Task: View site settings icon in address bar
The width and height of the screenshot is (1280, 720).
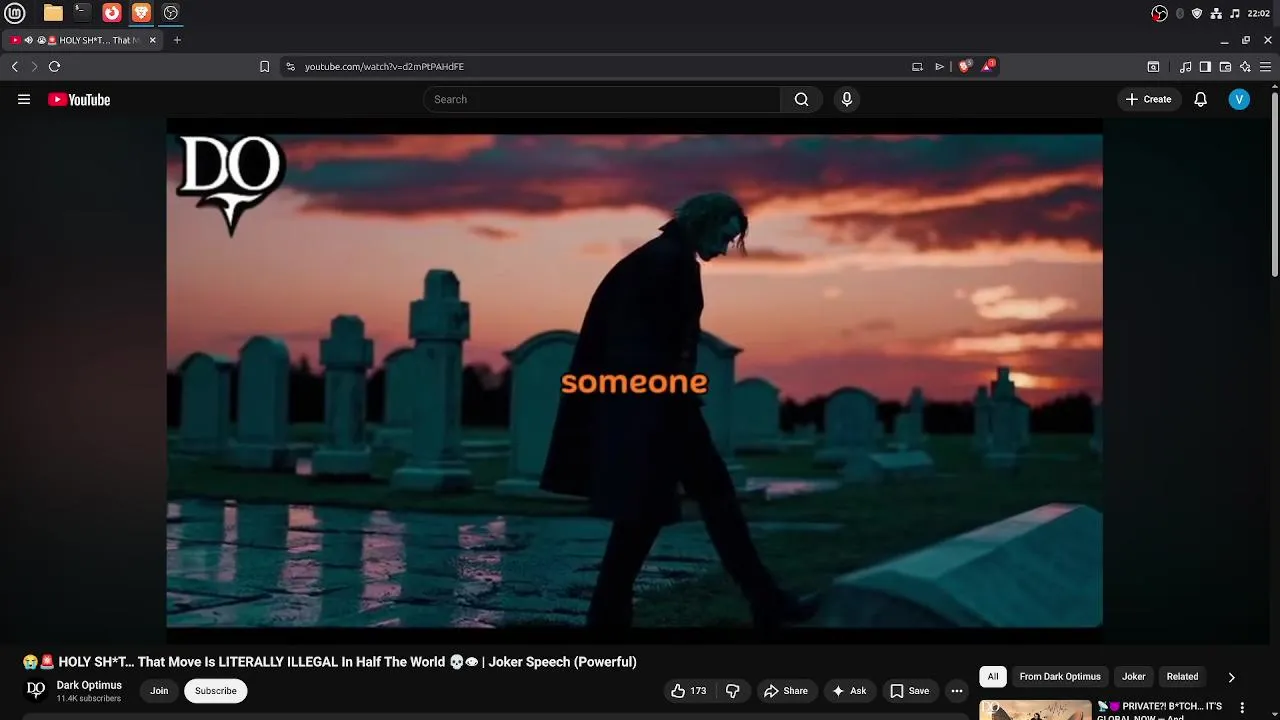Action: (x=290, y=66)
